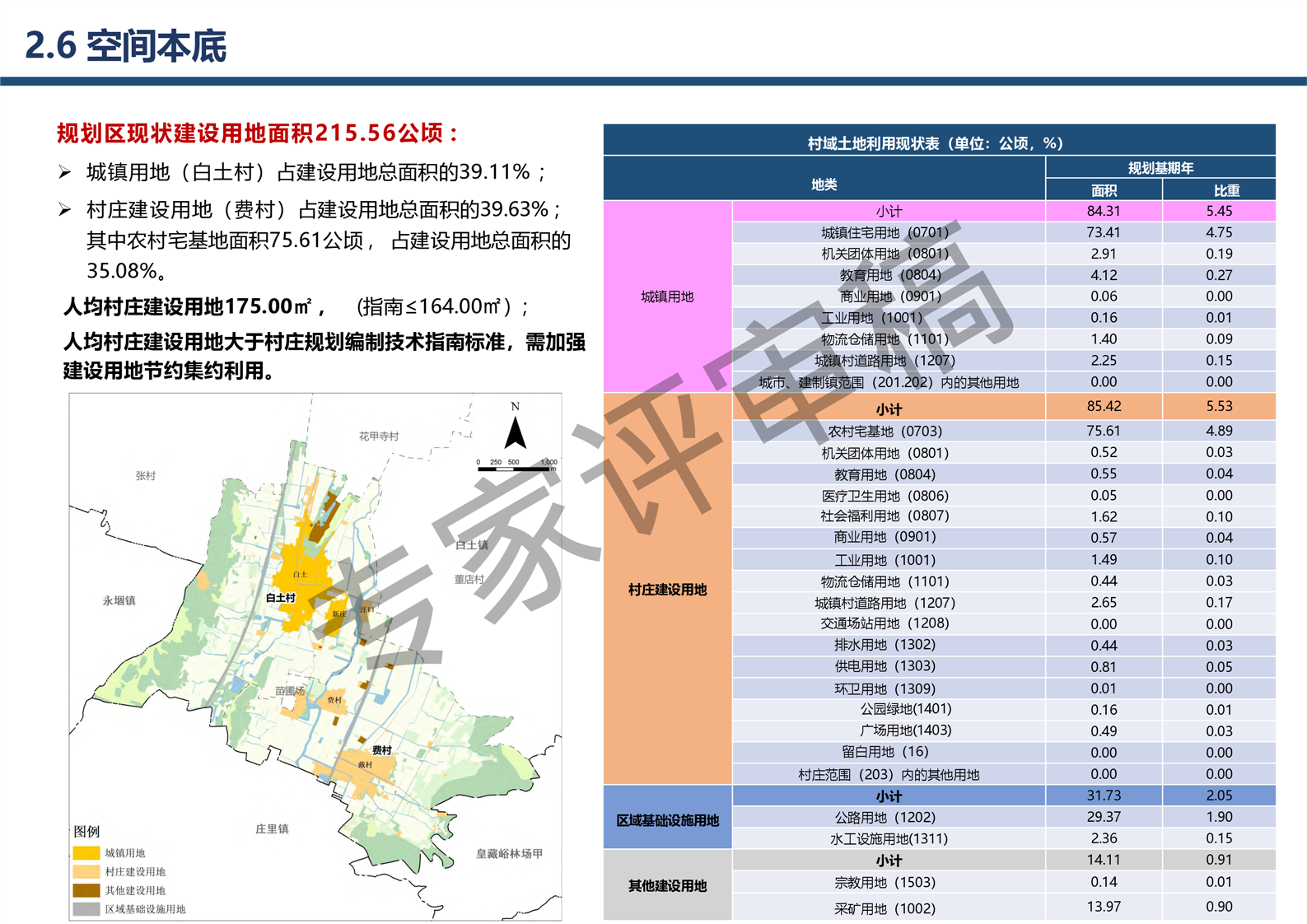Click the 采矿用地 (1002) row label
Screen dimensions: 1307x924
885,908
